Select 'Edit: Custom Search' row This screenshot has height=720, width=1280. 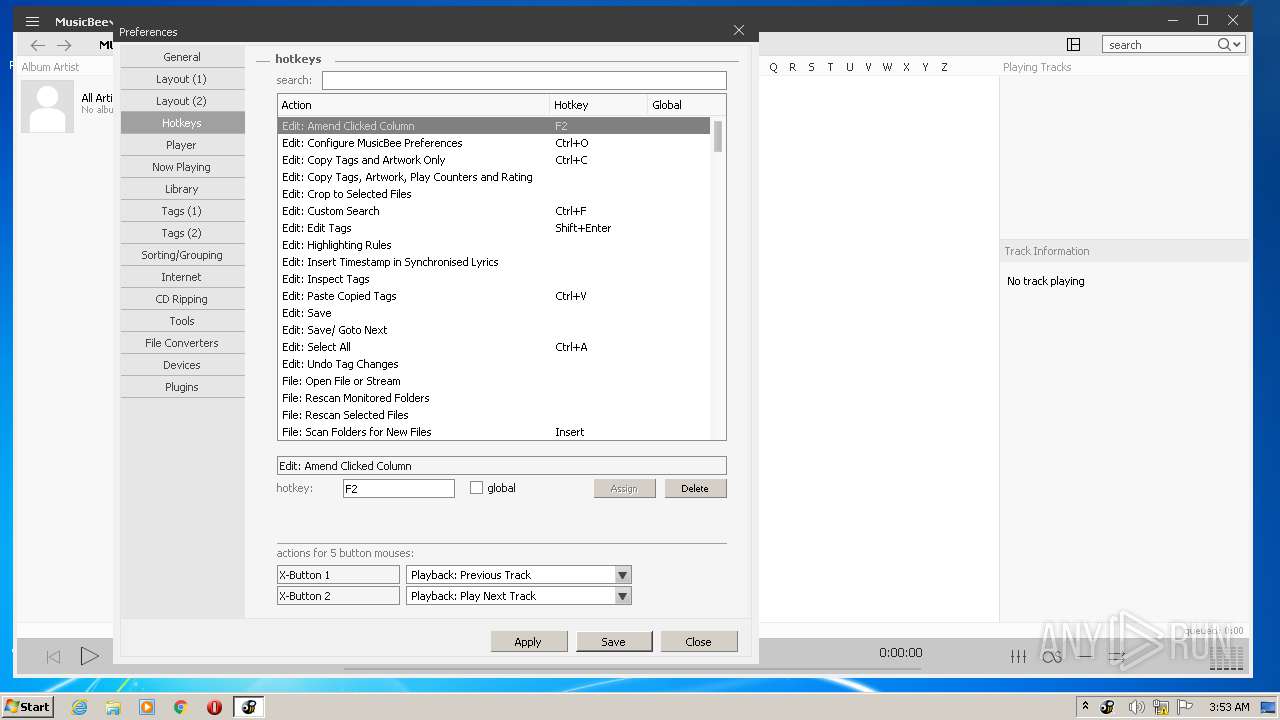click(494, 211)
